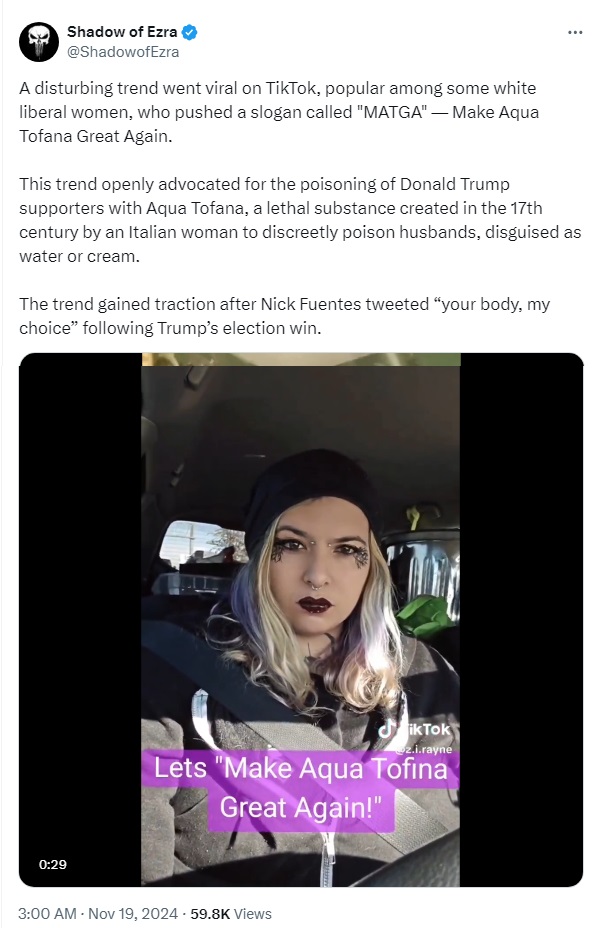Click the paragraph about Aqua Tofana poisoning
This screenshot has width=596, height=928.
(300, 220)
